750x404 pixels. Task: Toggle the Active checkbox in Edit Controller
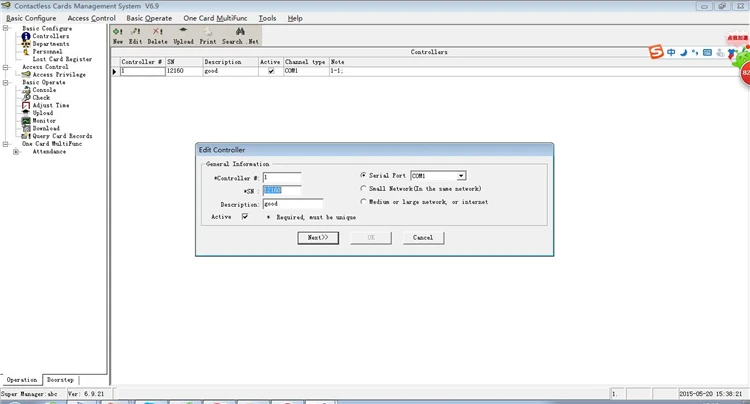[x=245, y=217]
